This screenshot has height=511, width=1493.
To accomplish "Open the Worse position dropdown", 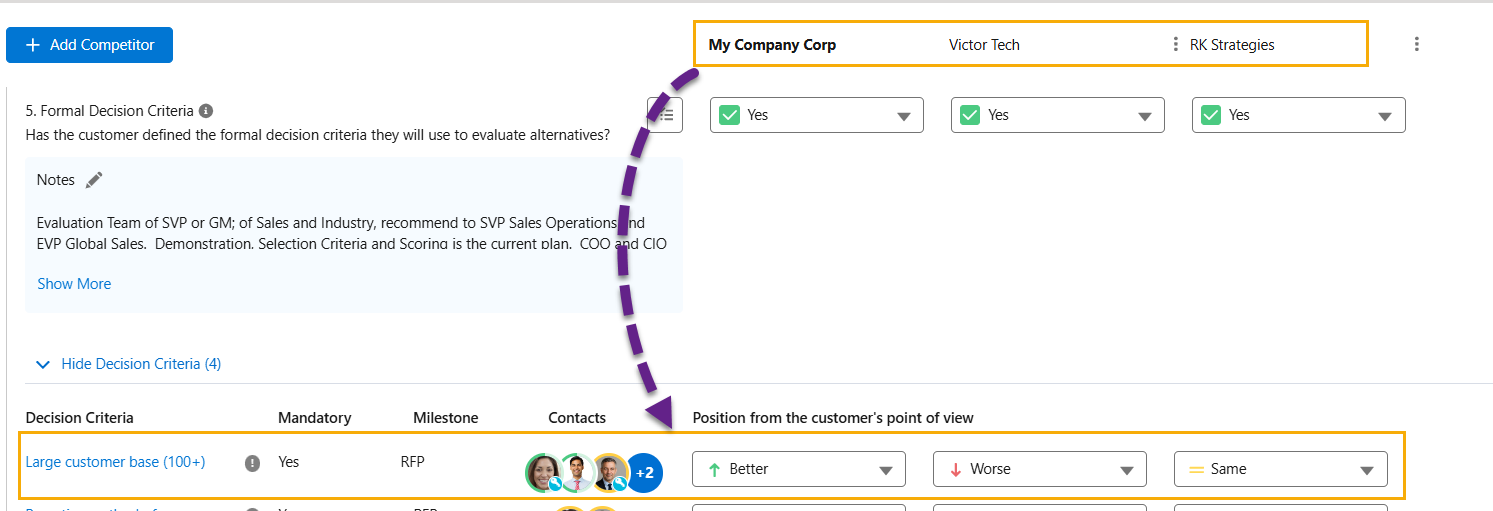I will (x=1039, y=469).
